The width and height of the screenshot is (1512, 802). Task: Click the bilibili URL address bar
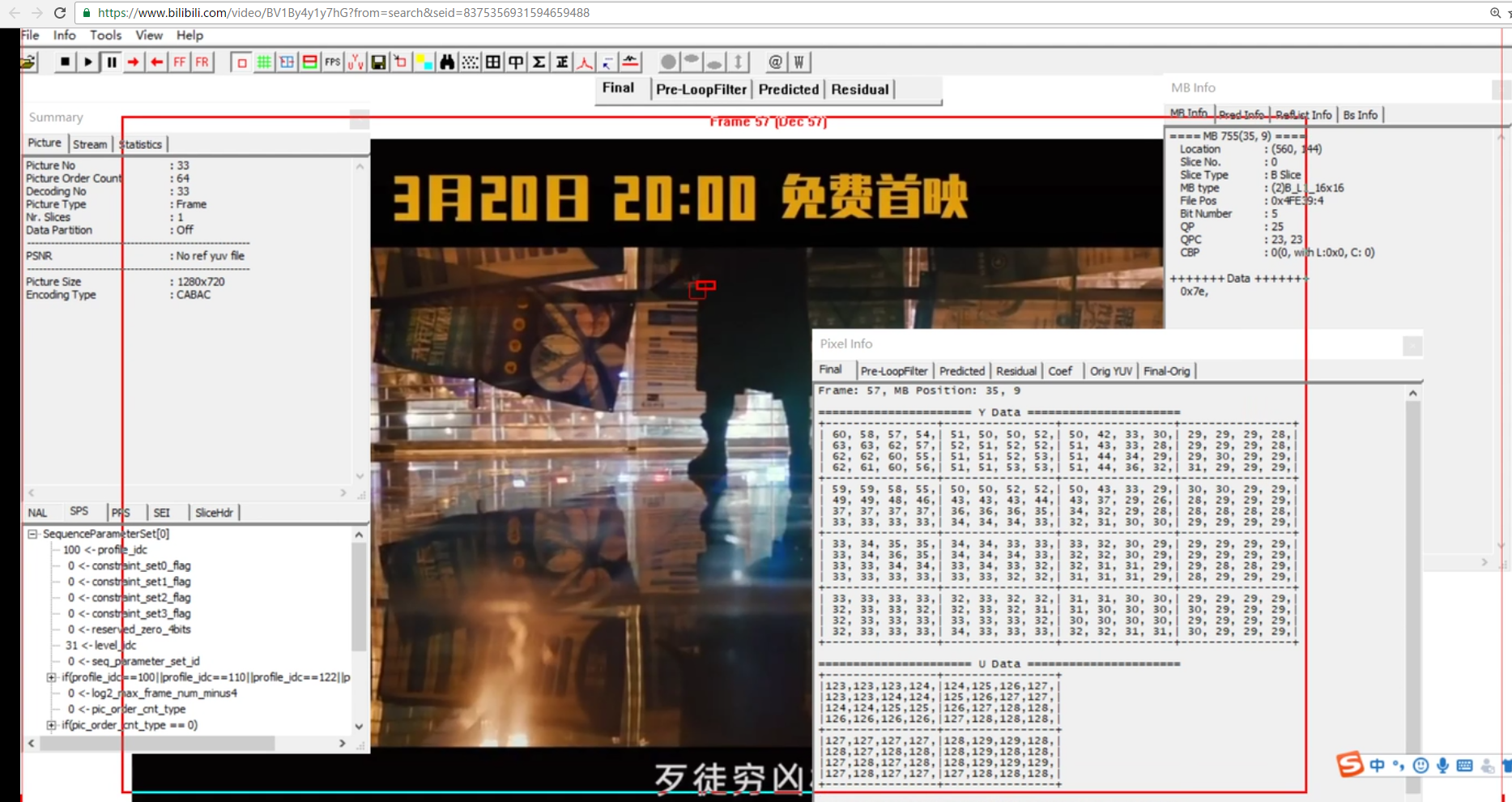click(x=777, y=13)
